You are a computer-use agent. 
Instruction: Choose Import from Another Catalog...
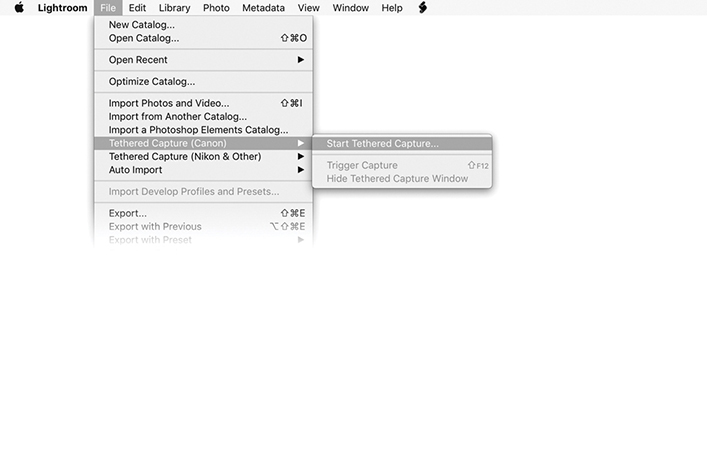203,117
